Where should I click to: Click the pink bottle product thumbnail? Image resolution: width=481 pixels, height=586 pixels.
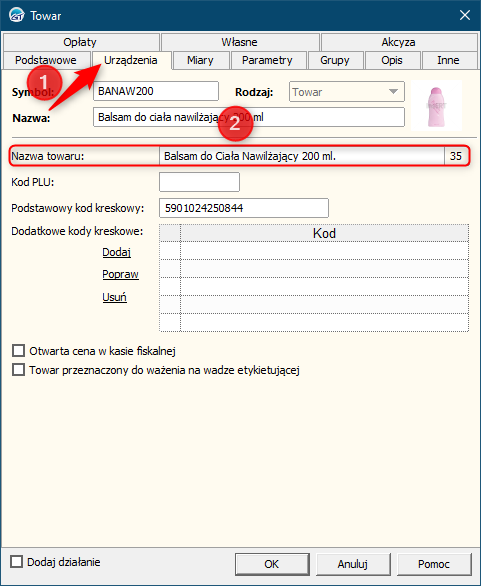[x=436, y=106]
